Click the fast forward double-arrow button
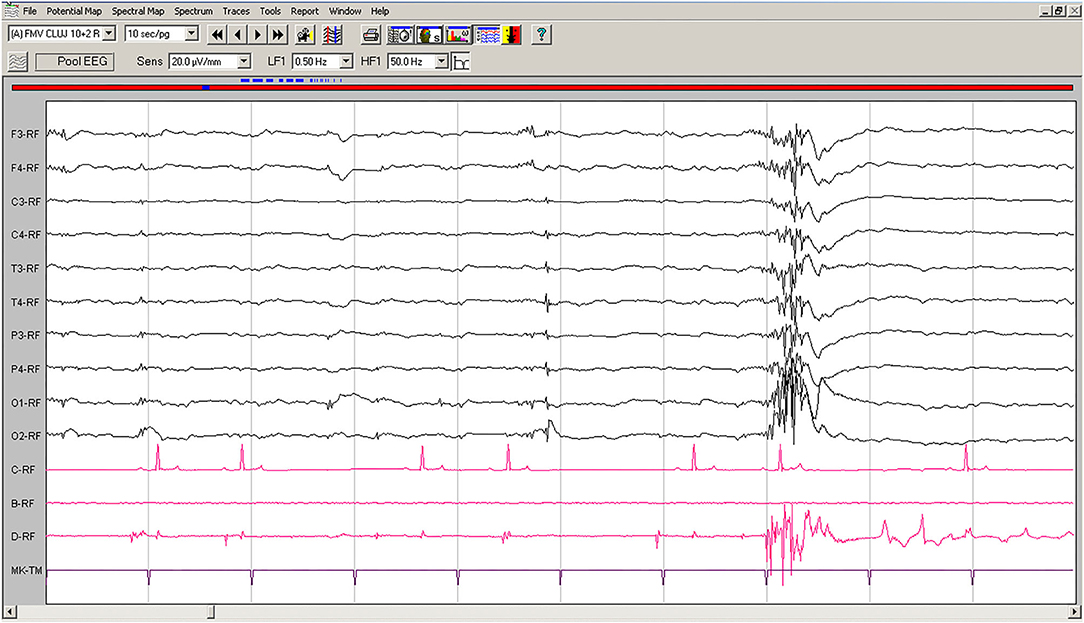Screen dimensions: 1084x623 [278, 35]
